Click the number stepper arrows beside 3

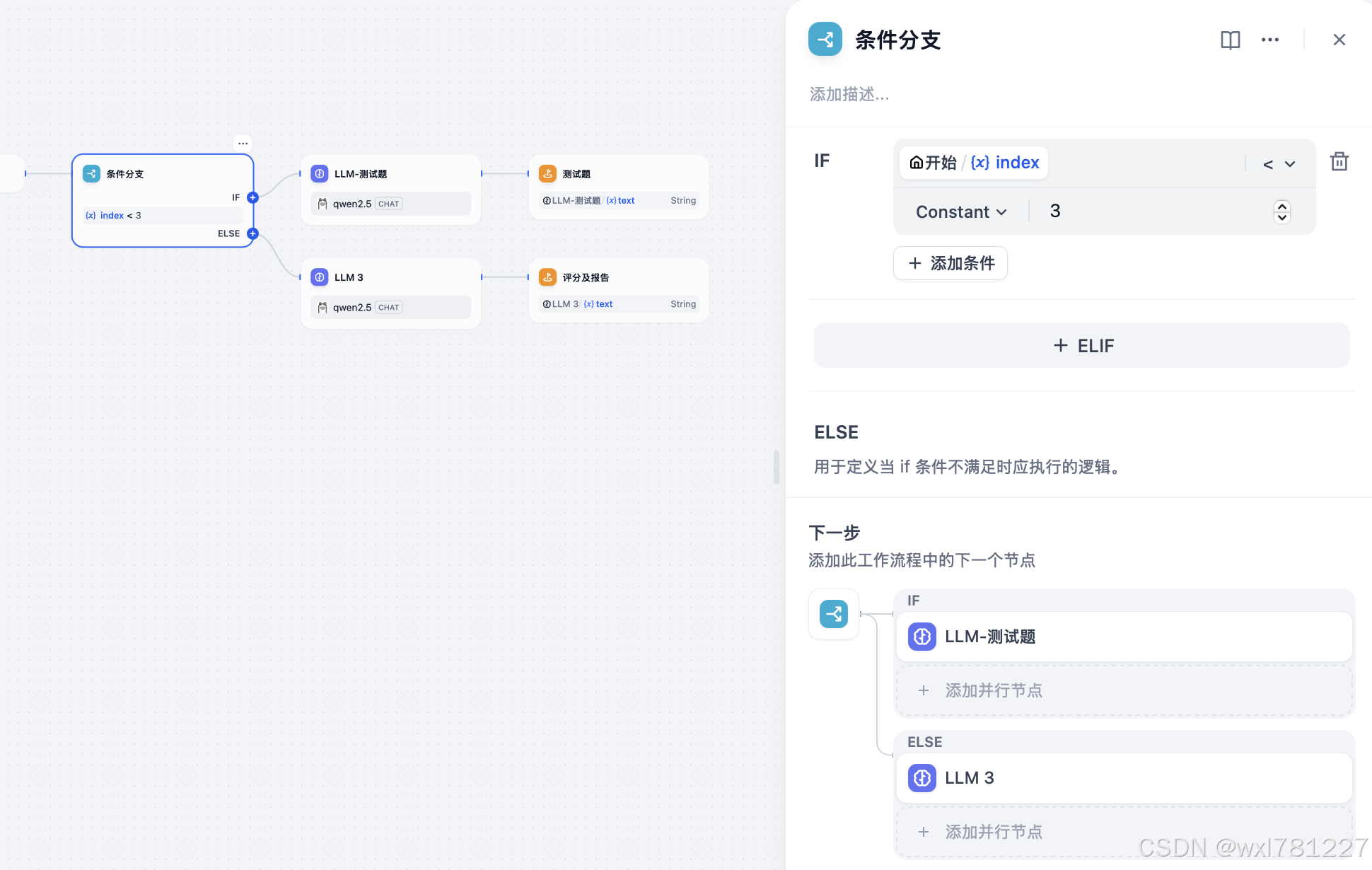tap(1282, 211)
